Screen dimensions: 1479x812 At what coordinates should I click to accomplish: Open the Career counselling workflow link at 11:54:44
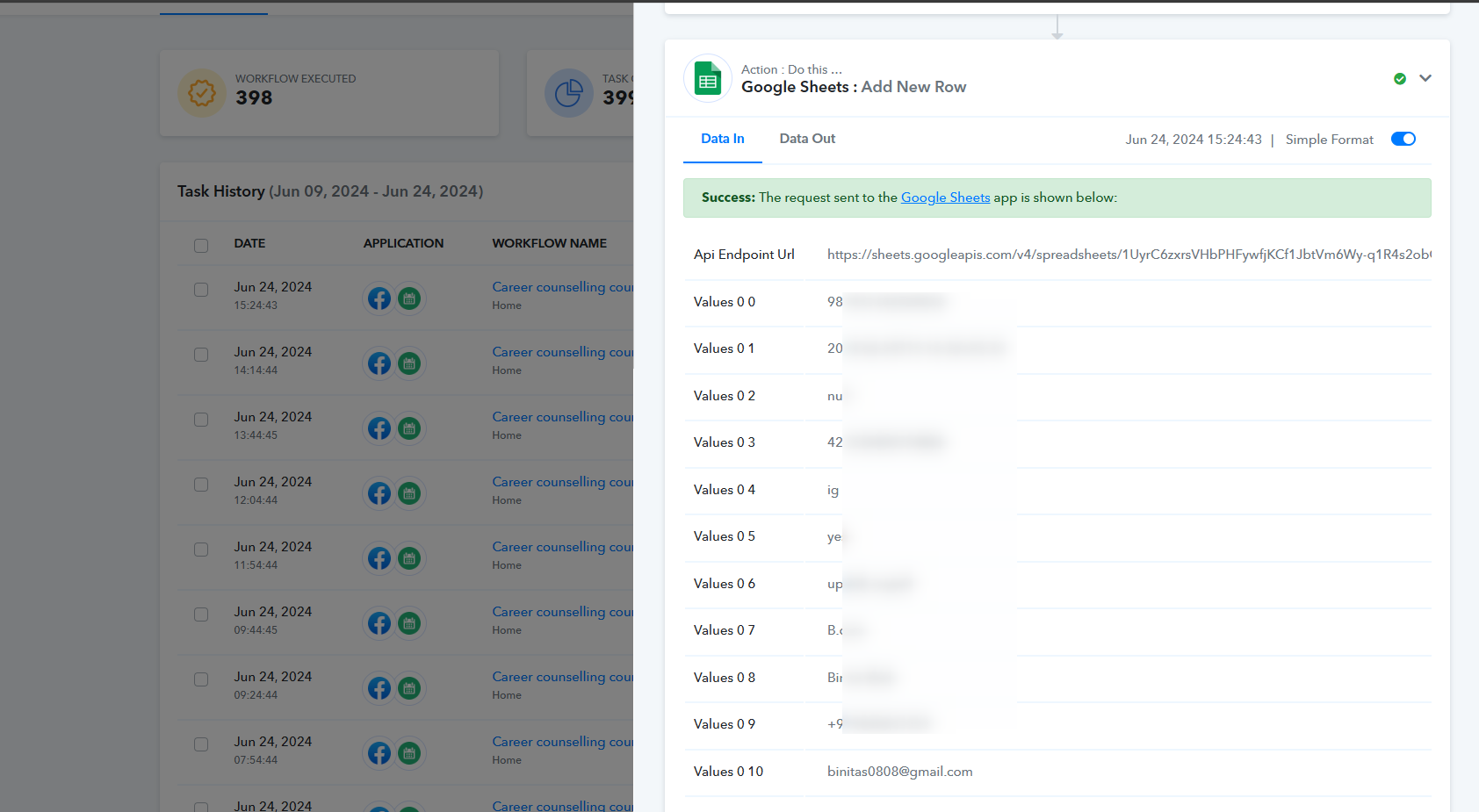coord(562,547)
